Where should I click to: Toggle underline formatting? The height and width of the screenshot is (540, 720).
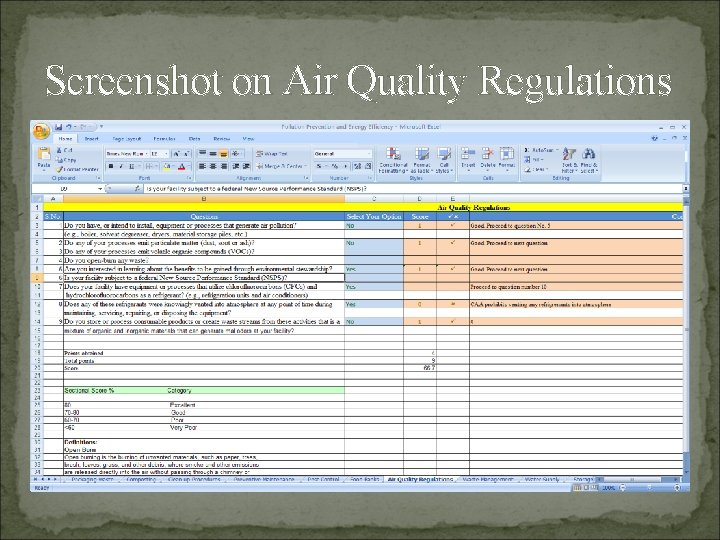point(132,166)
